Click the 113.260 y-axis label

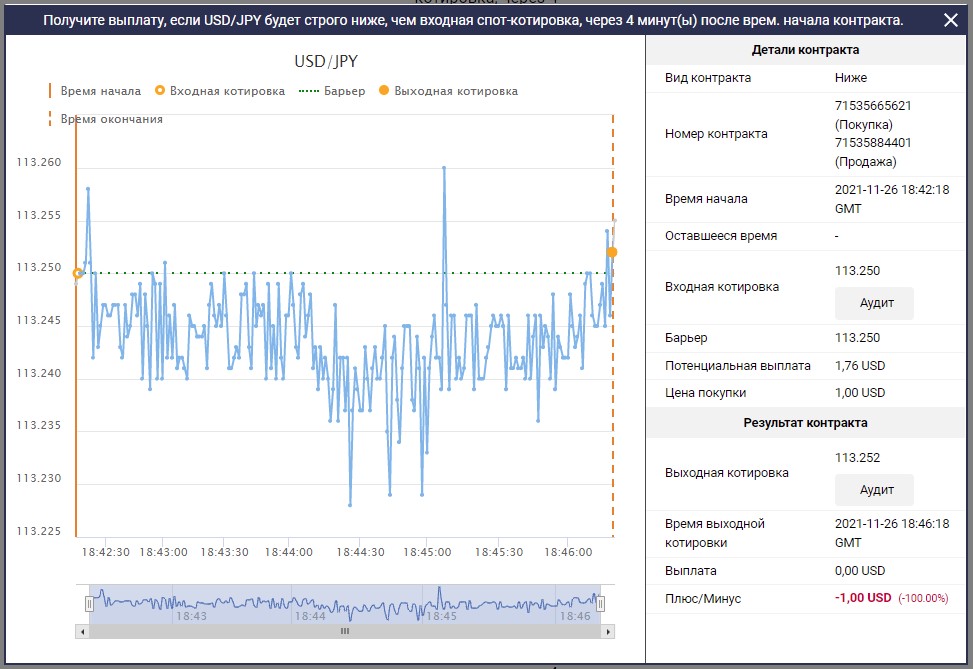point(39,163)
